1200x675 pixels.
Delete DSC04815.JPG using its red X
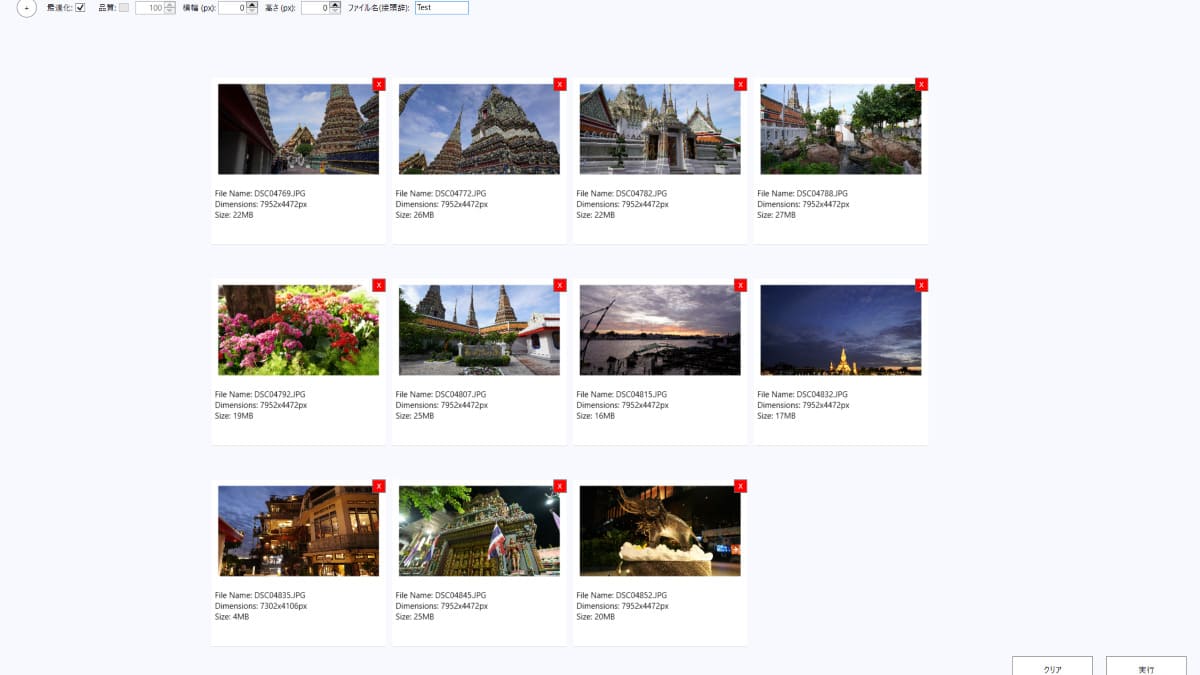740,286
